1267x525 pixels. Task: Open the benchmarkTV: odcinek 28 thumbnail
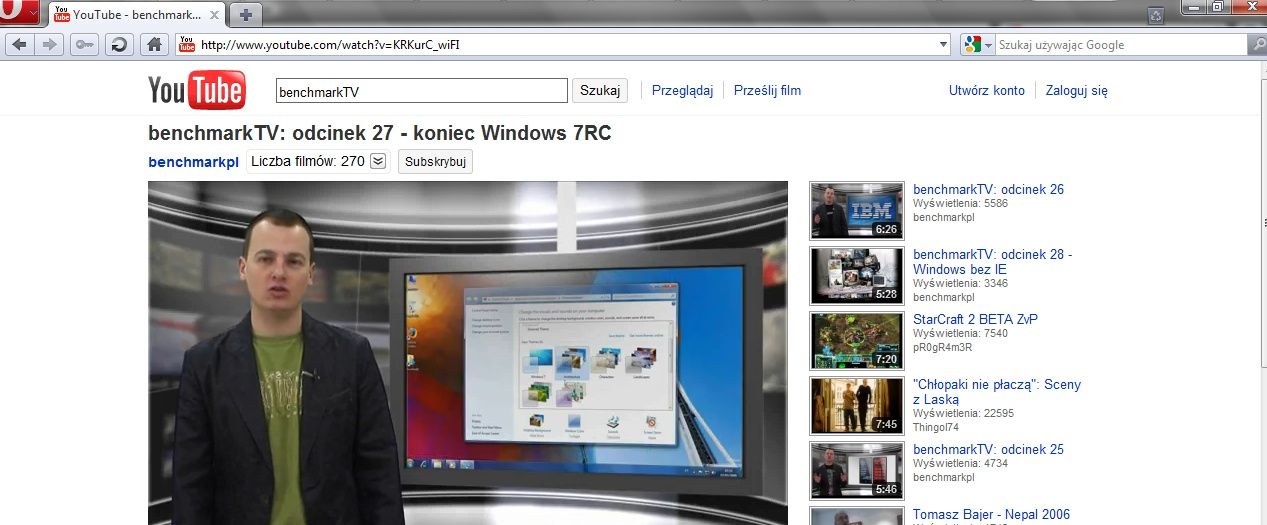pyautogui.click(x=857, y=275)
